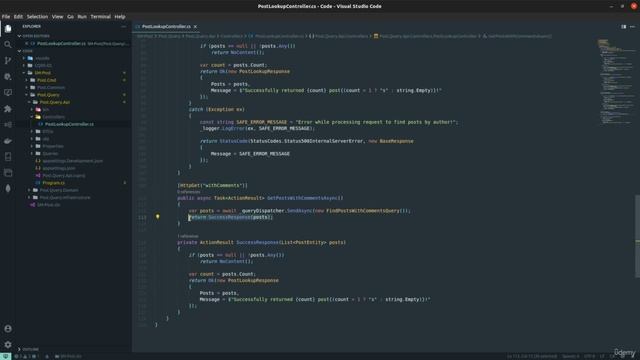Expand the Queries folder
Image resolution: width=640 pixels, height=360 pixels.
50,153
